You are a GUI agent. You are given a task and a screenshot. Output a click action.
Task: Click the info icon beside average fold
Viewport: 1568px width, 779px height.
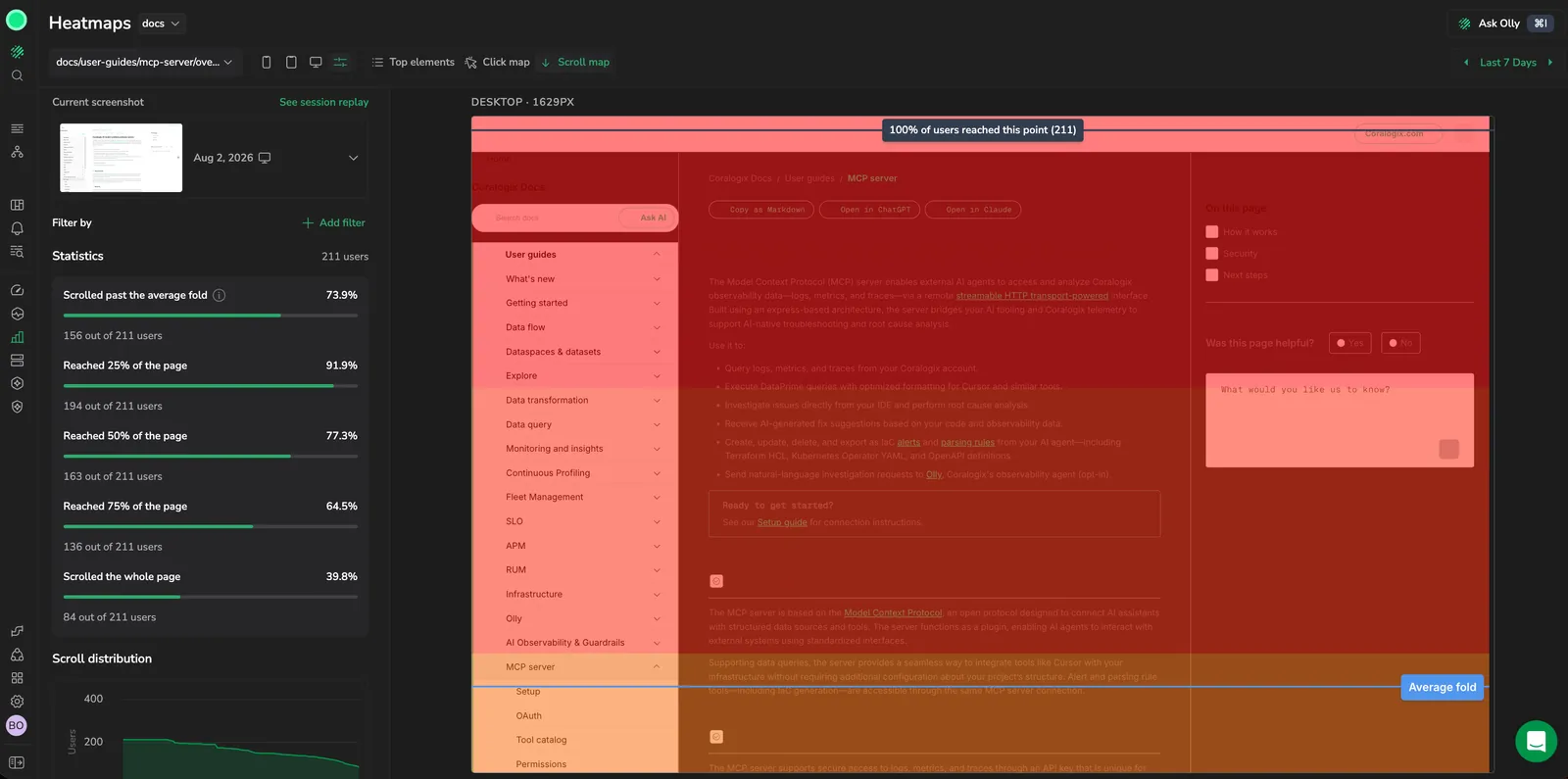coord(220,295)
